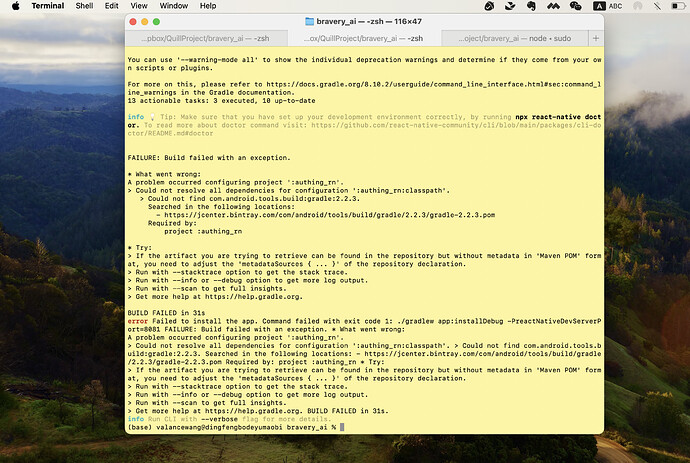The height and width of the screenshot is (463, 690).
Task: Click the acorn checkmark menu bar icon
Action: (x=489, y=6)
